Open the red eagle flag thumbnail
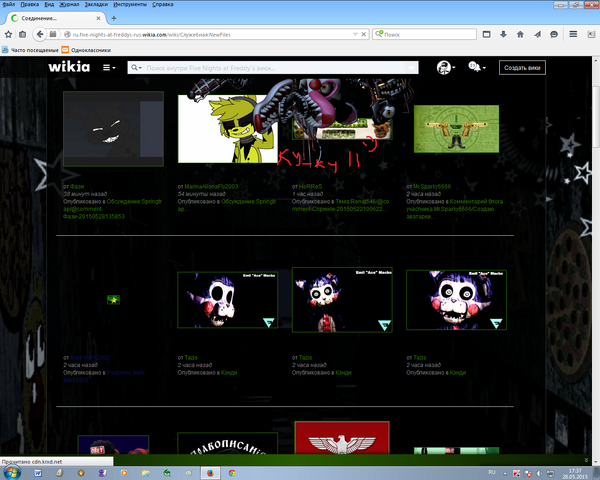600x480 pixels. coord(342,438)
